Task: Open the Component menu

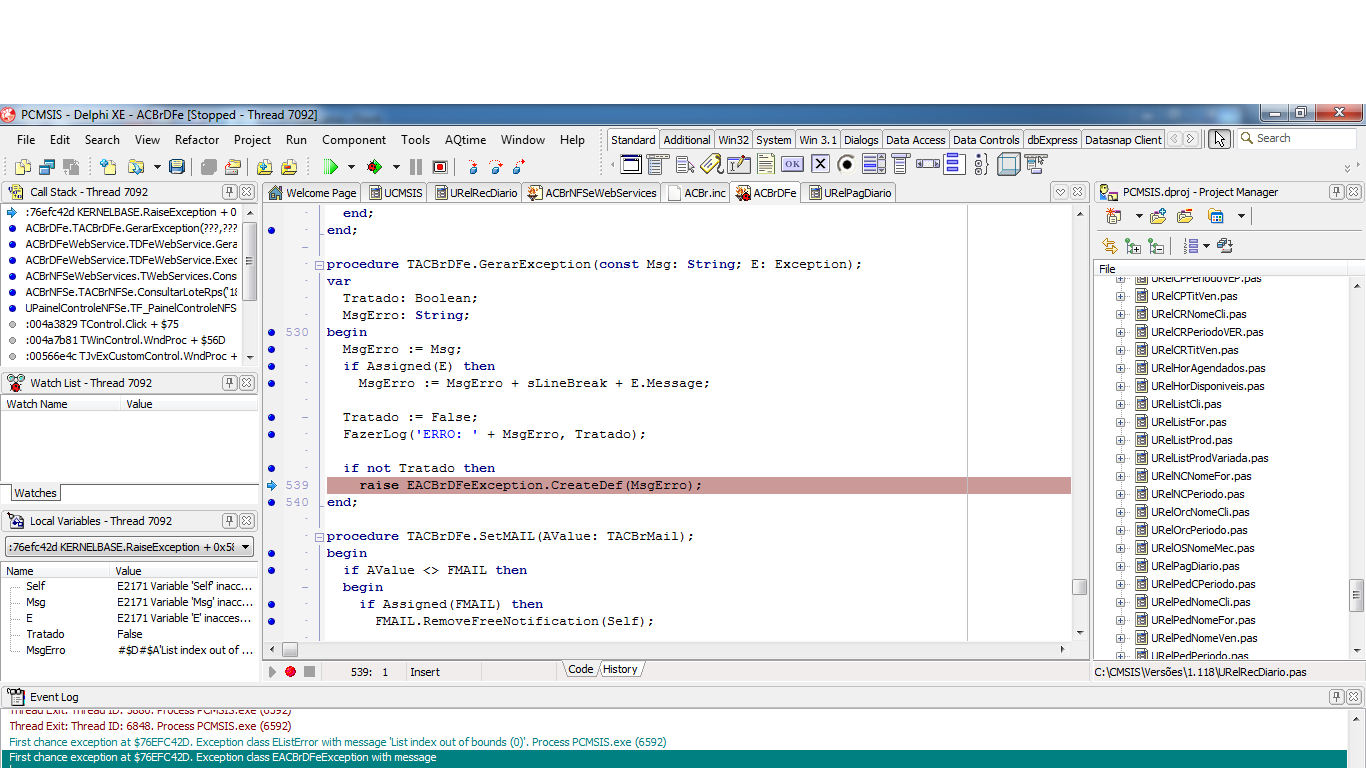Action: (x=354, y=140)
